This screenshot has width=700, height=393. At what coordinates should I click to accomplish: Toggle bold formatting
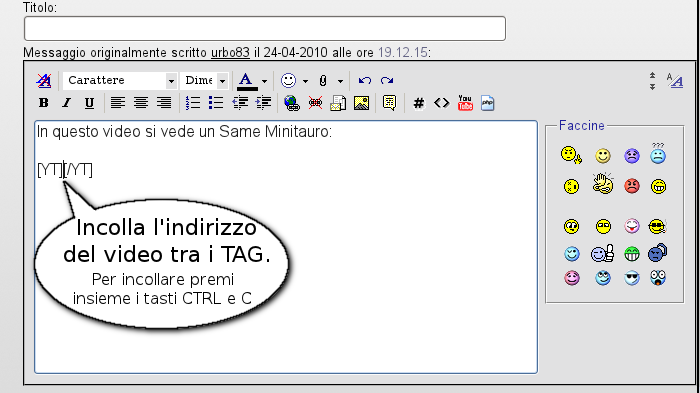tap(43, 103)
